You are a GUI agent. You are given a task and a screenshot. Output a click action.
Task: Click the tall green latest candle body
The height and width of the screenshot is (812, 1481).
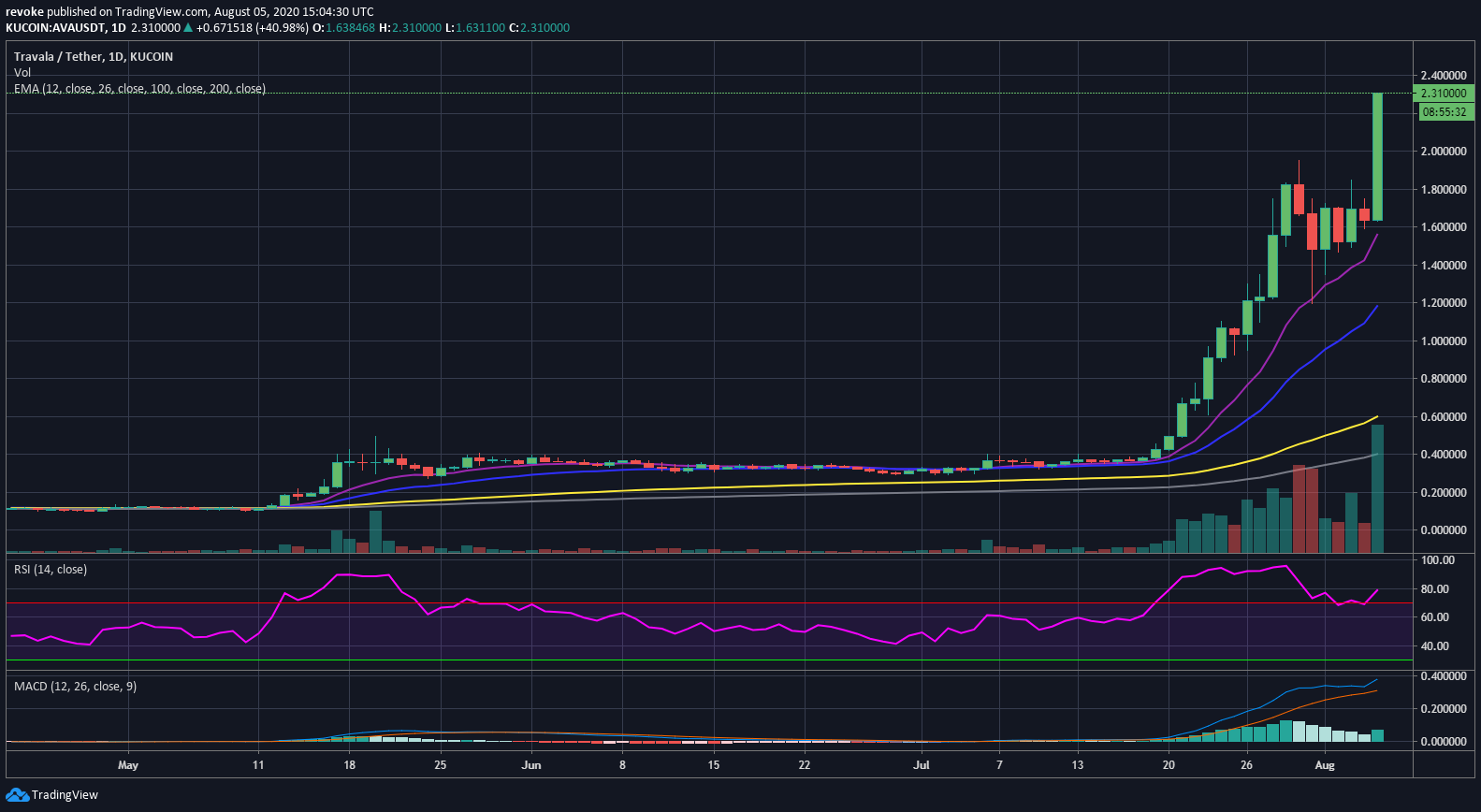(1377, 157)
